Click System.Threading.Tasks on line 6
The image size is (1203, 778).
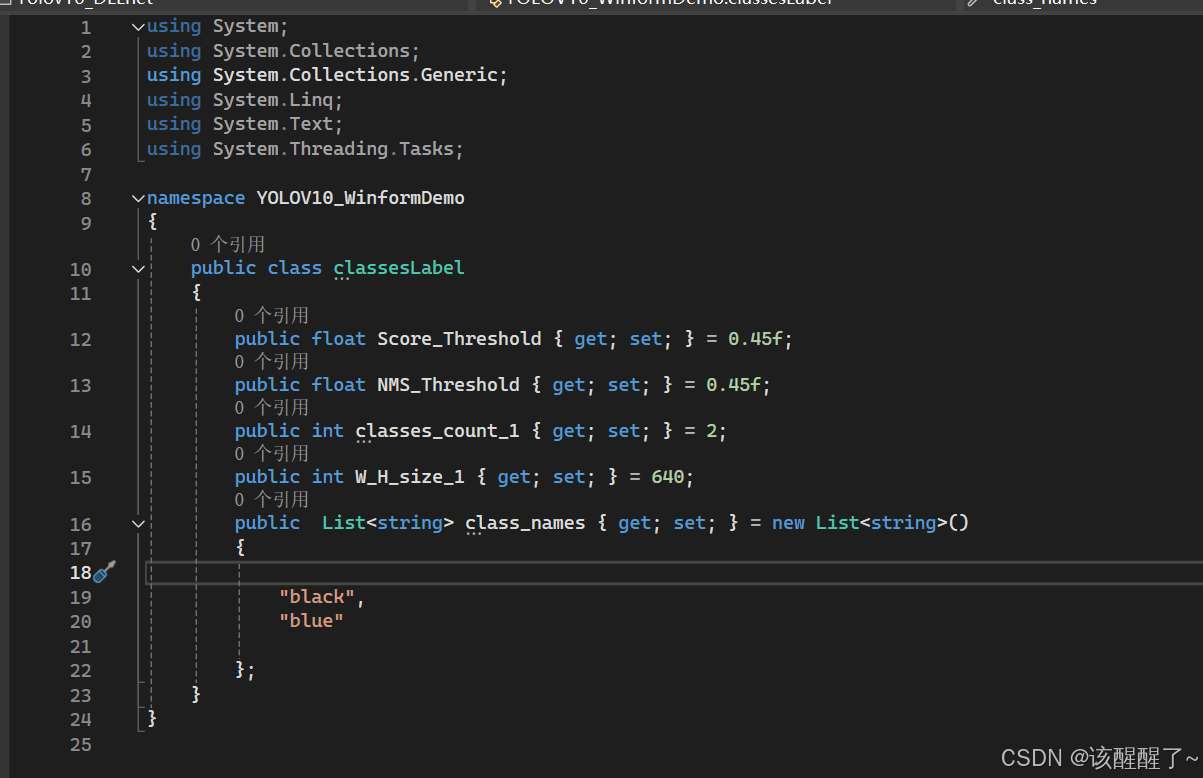click(333, 149)
